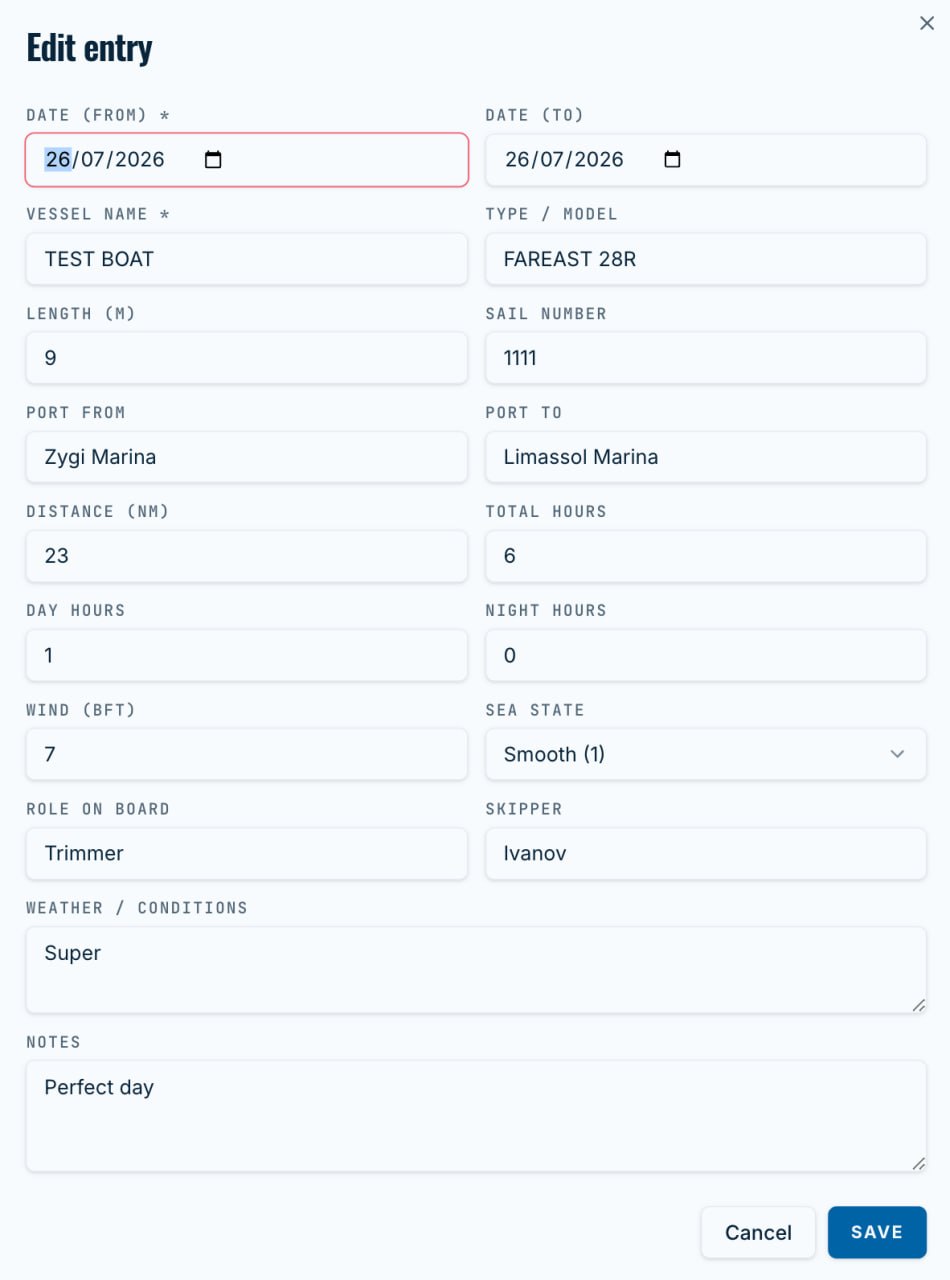Edit the Role on Board field

pos(247,853)
